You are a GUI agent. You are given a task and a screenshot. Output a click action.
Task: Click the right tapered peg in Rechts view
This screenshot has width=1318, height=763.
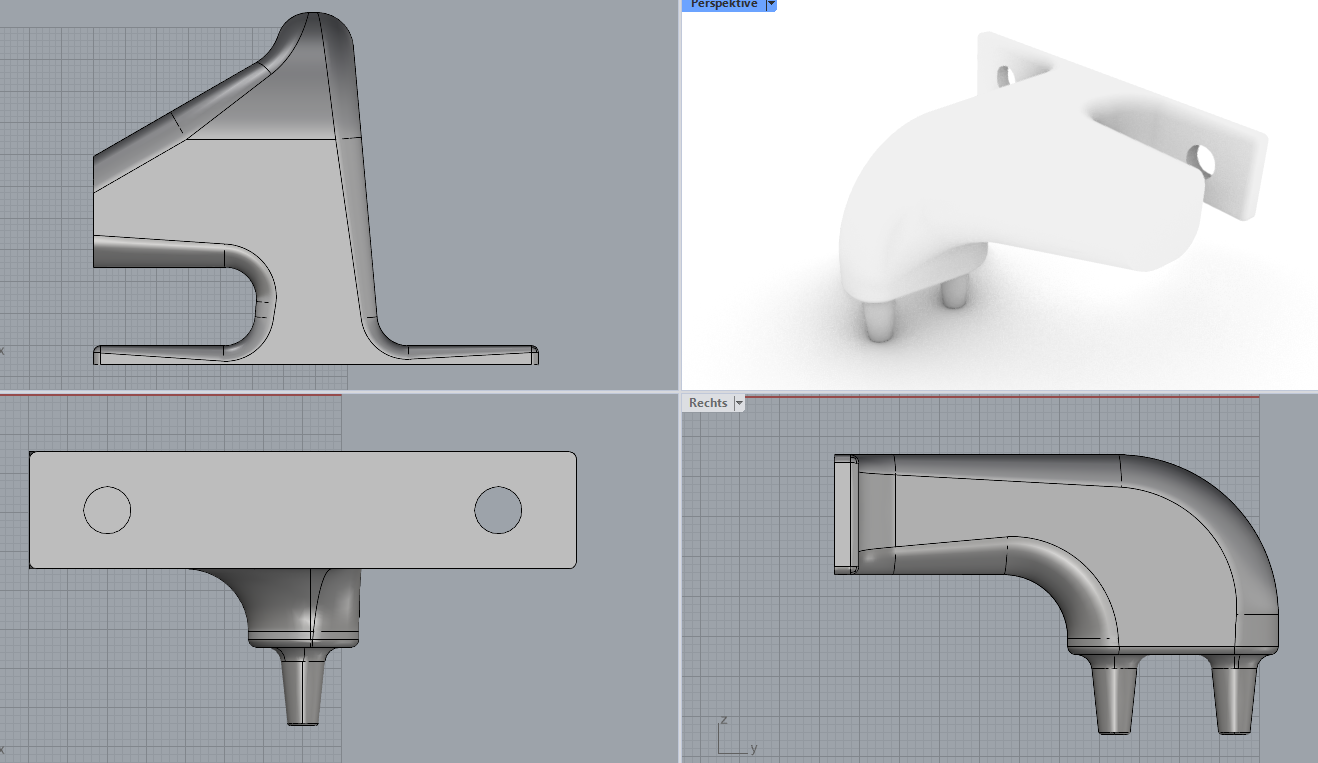[x=1233, y=698]
